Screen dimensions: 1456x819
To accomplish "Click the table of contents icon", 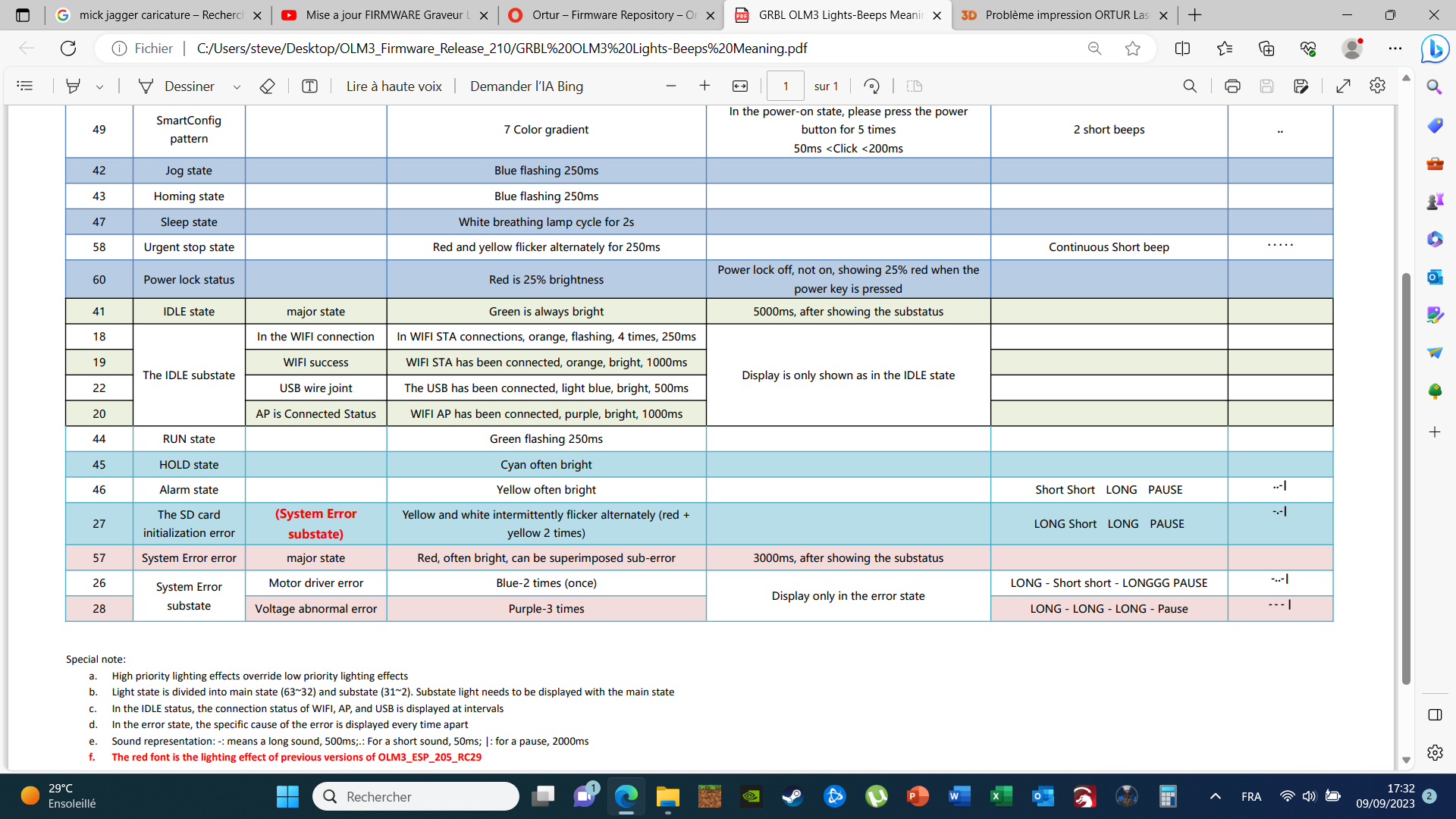I will point(25,86).
